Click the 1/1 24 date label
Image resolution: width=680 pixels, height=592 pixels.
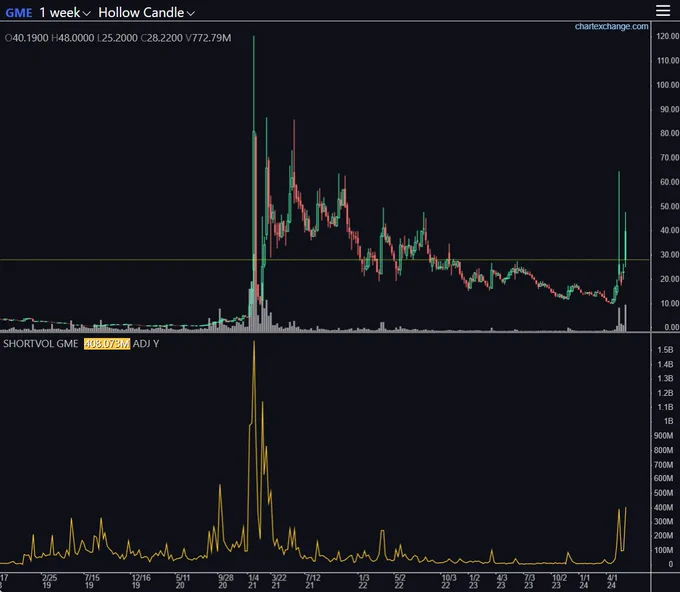tap(584, 582)
